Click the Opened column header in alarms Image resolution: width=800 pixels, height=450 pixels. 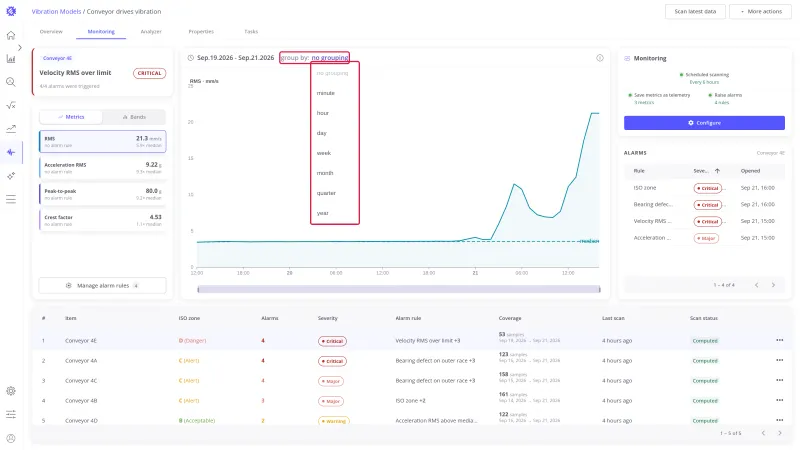point(750,171)
